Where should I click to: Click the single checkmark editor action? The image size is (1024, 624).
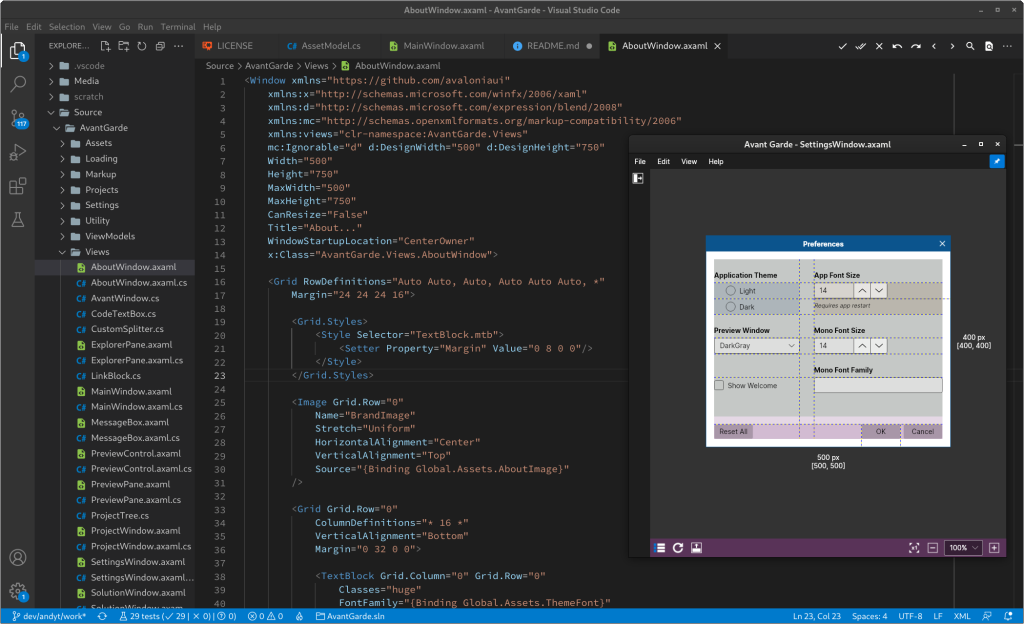point(842,46)
